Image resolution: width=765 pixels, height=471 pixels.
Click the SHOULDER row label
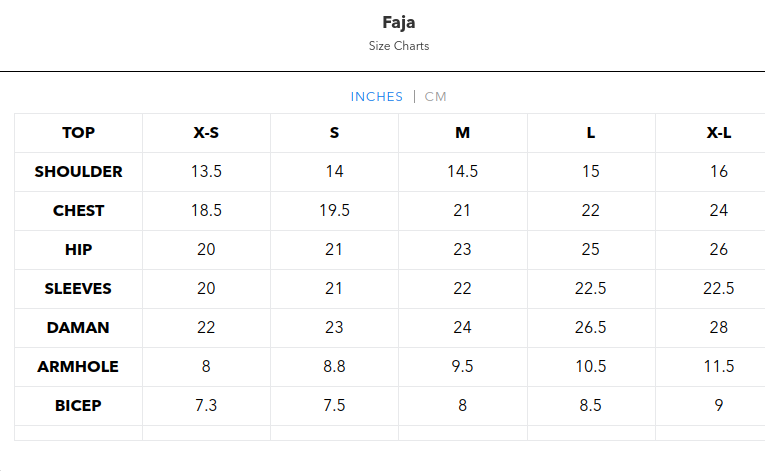tap(79, 172)
